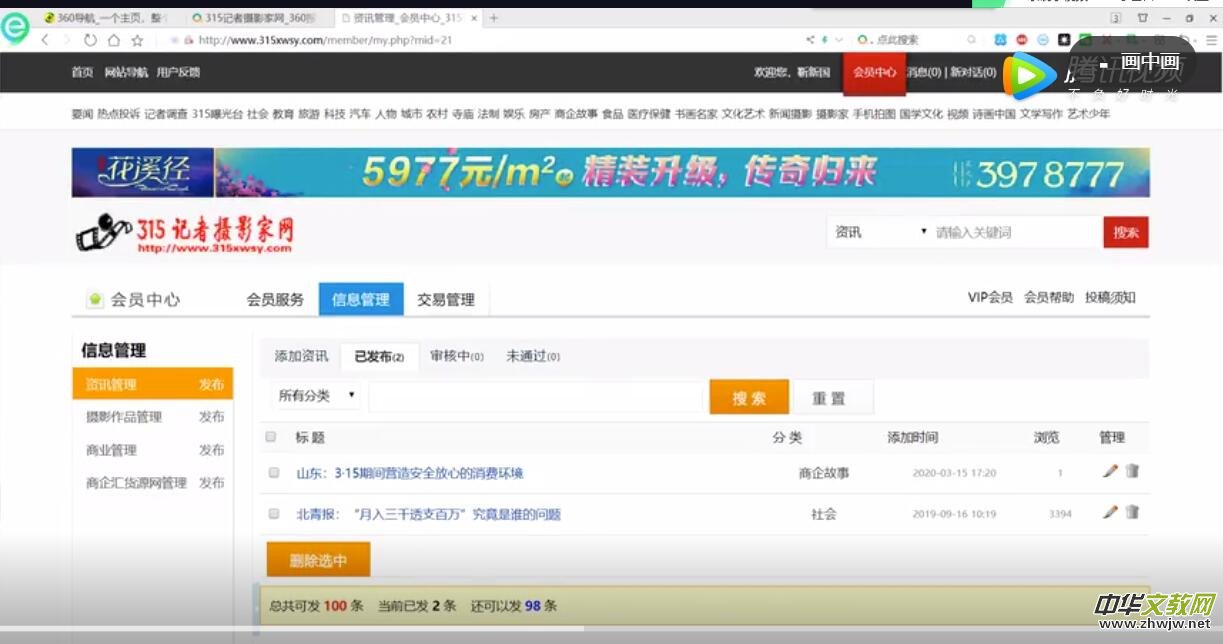
Task: Check the checkbox beside the Shandong 3·15 article
Action: pos(273,471)
